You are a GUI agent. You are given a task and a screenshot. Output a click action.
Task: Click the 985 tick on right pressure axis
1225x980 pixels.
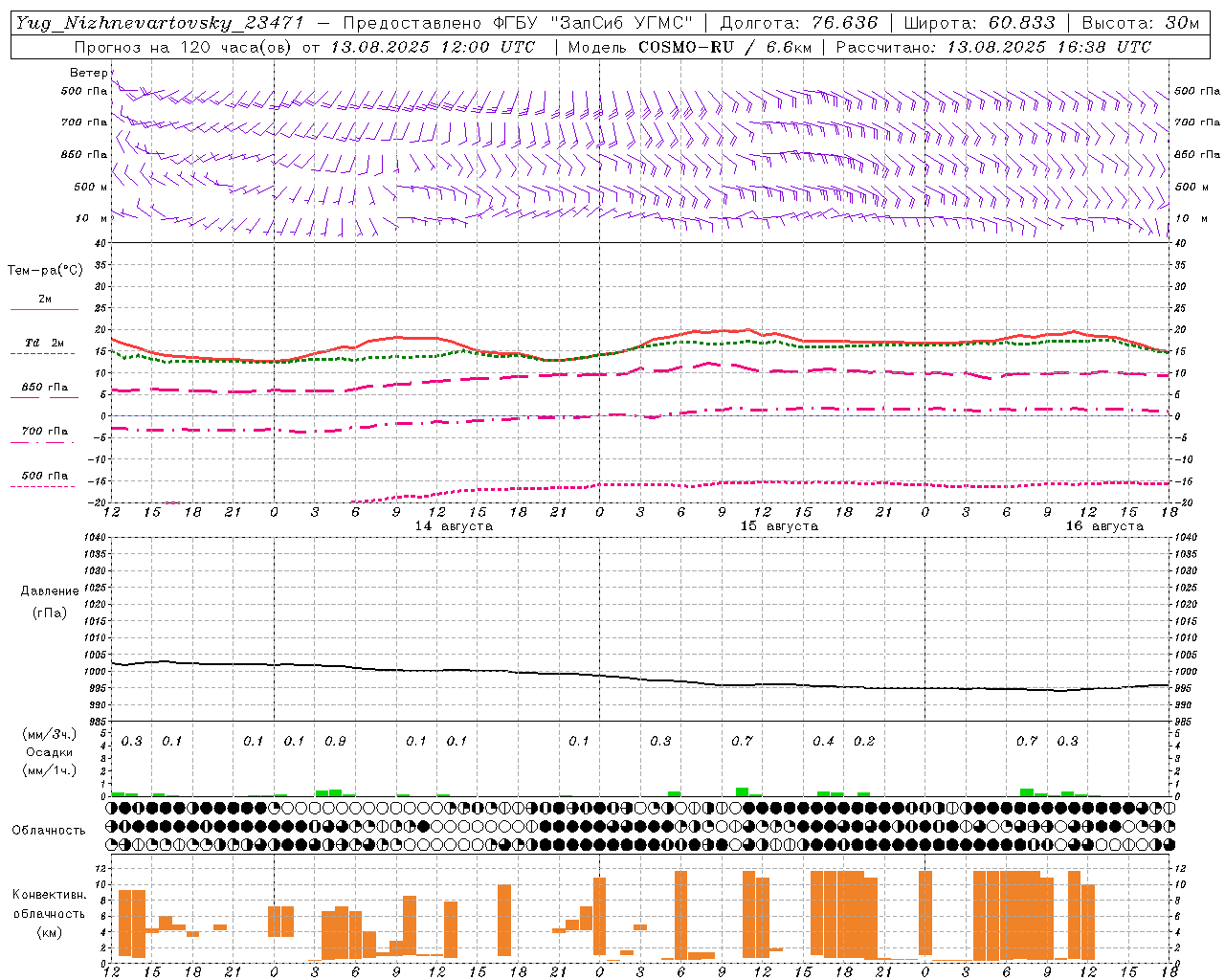[x=1184, y=722]
